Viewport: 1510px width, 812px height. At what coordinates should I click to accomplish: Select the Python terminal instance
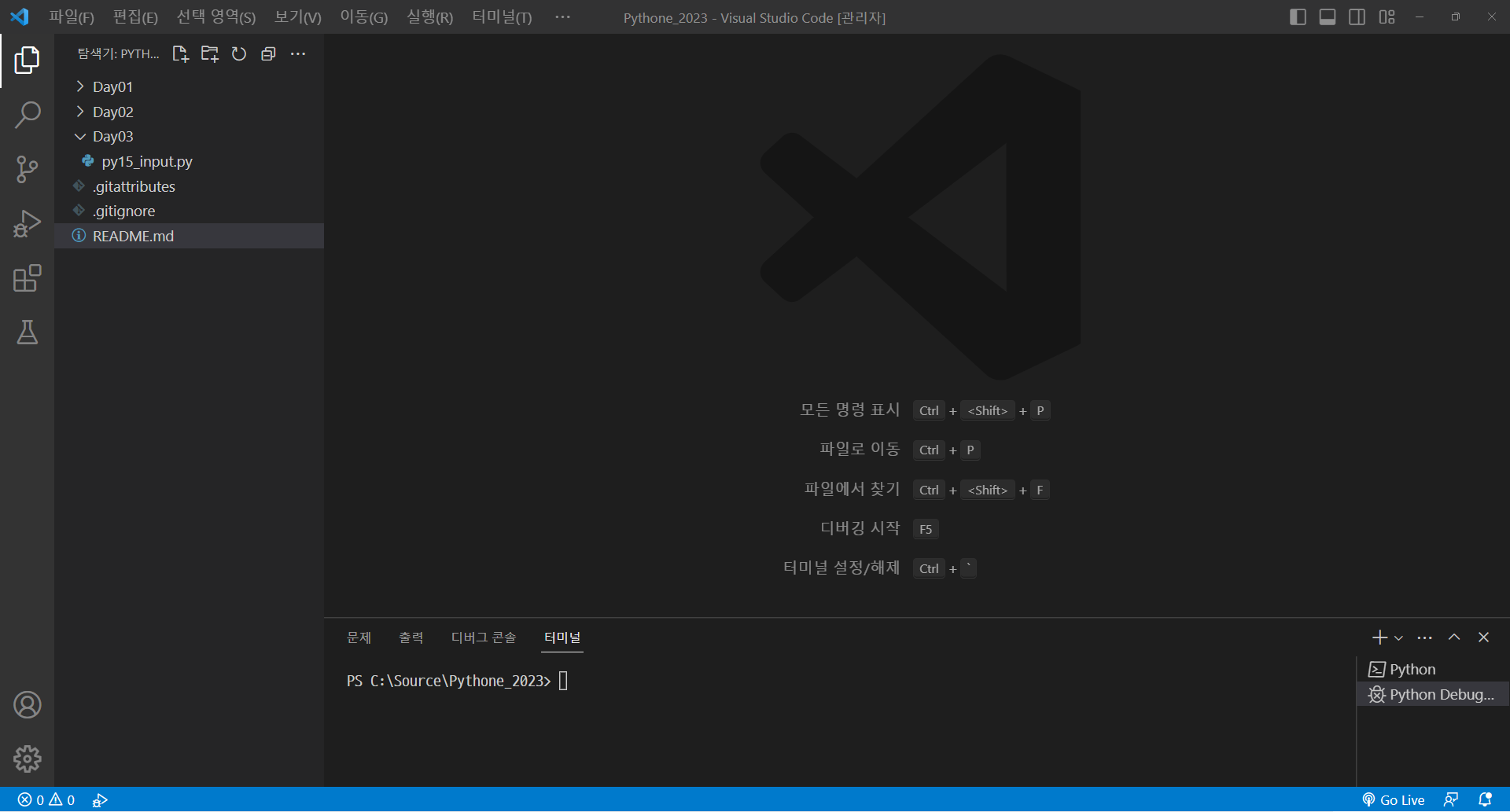pyautogui.click(x=1431, y=670)
